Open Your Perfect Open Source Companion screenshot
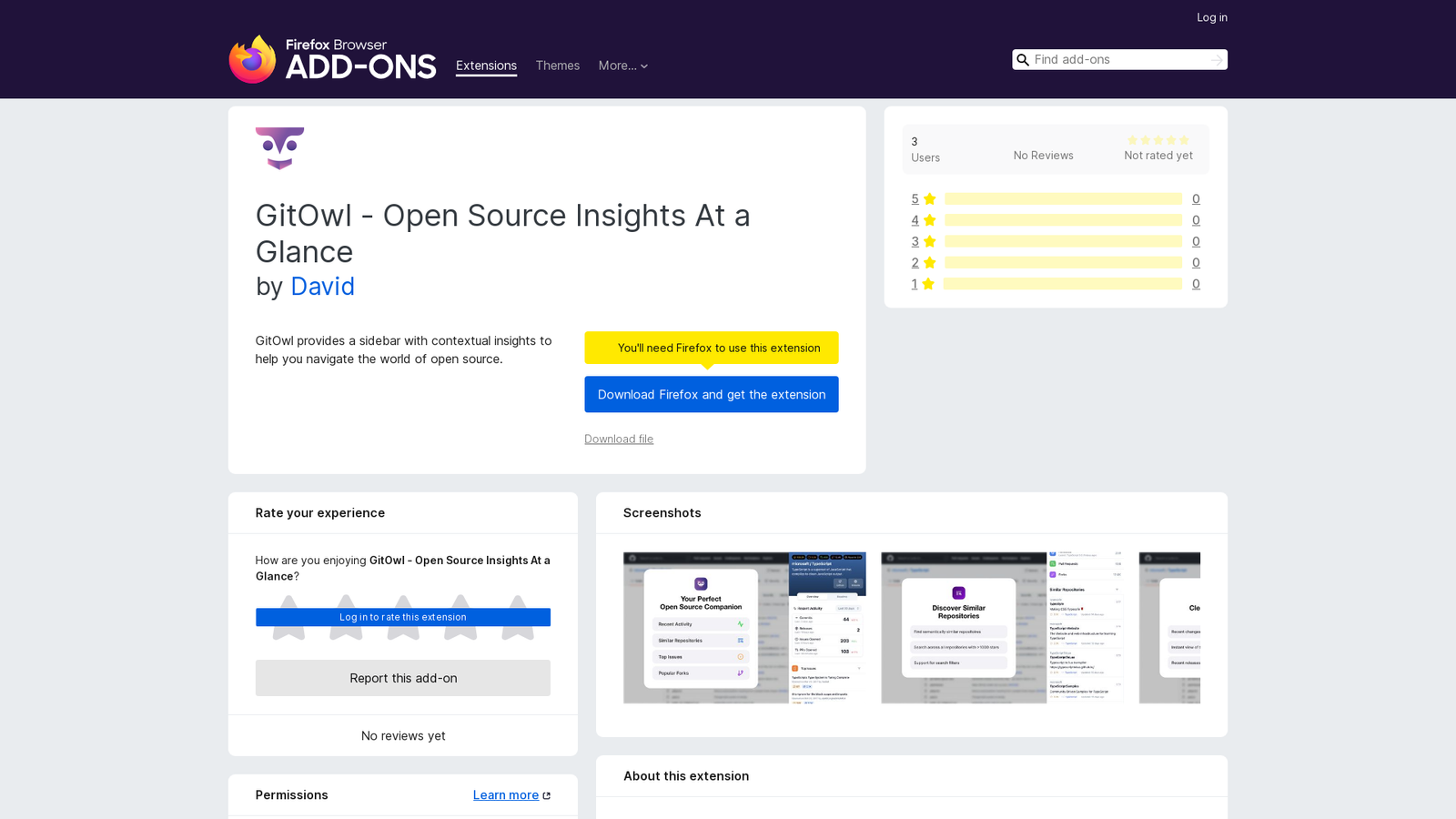The image size is (1456, 819). click(744, 628)
